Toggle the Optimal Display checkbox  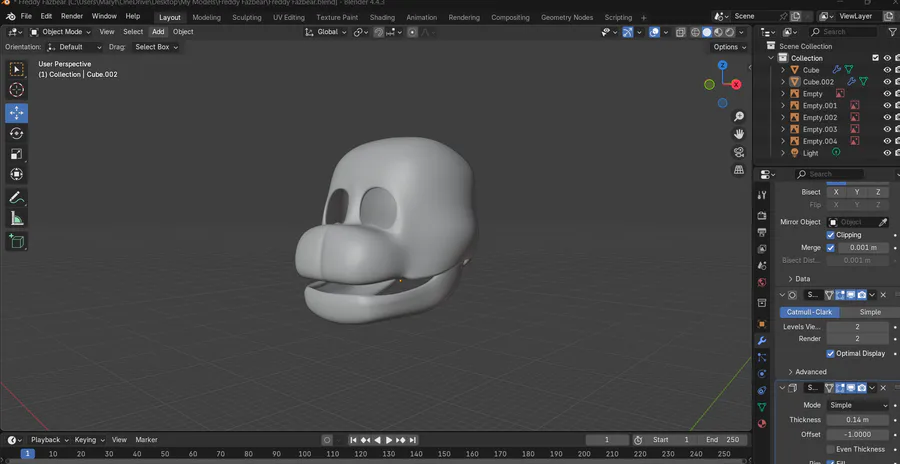tap(831, 353)
